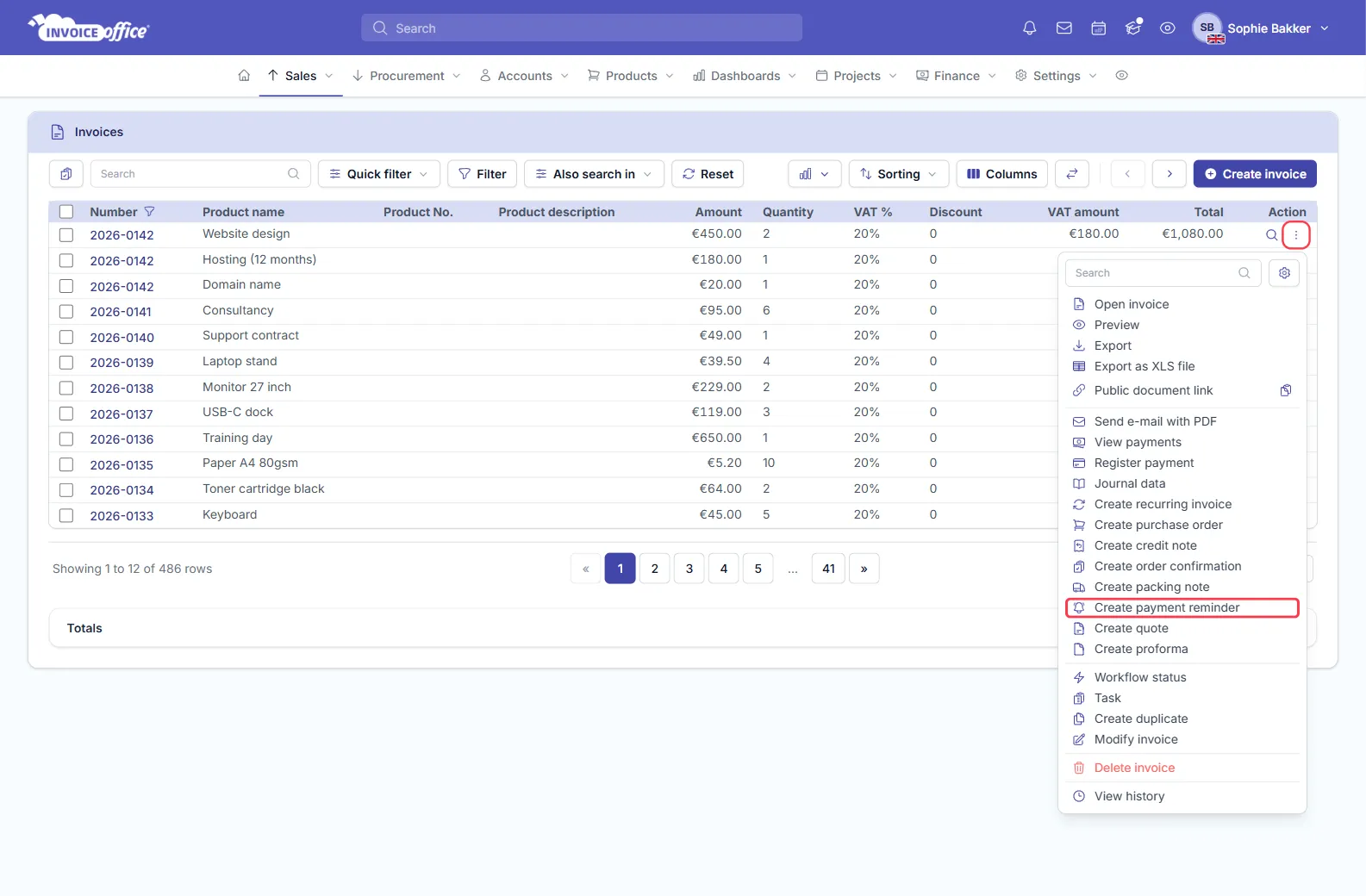1366x896 pixels.
Task: Tick the select-all checkbox in table header
Action: [x=66, y=212]
